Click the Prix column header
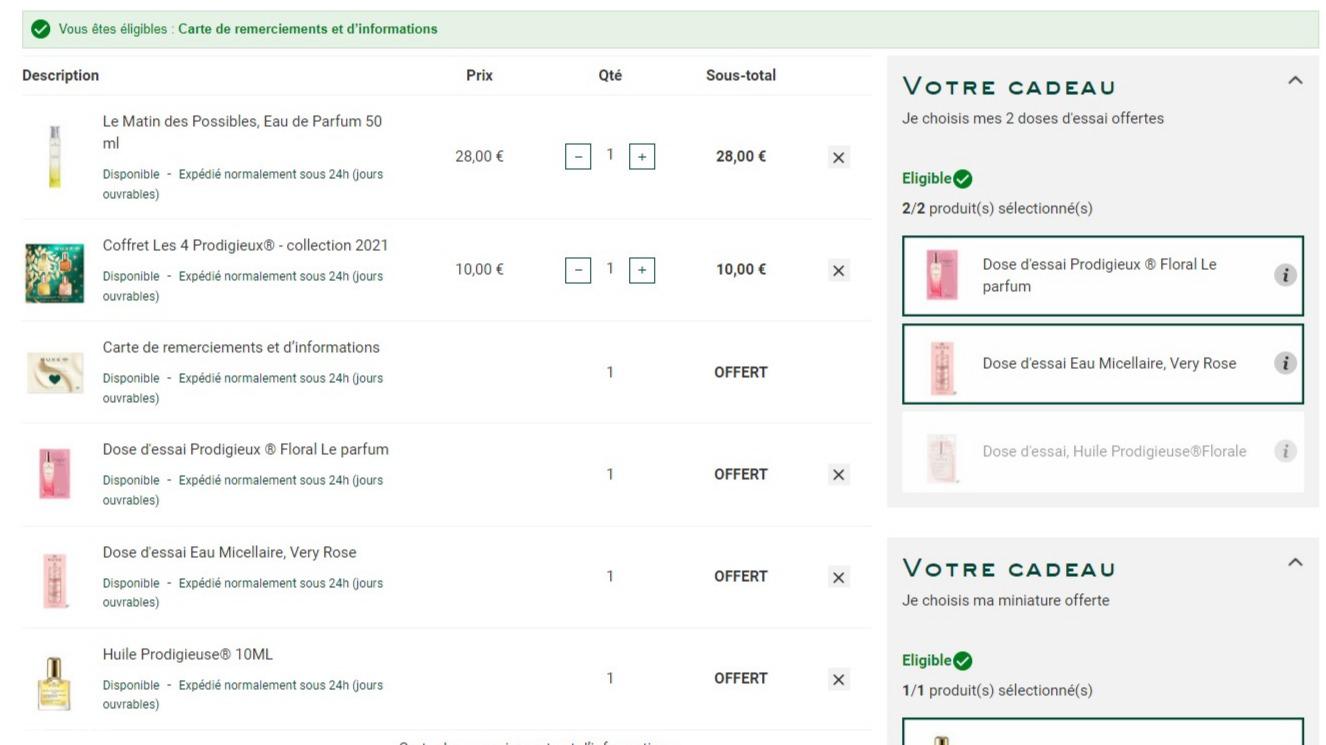The image size is (1326, 745). [479, 76]
